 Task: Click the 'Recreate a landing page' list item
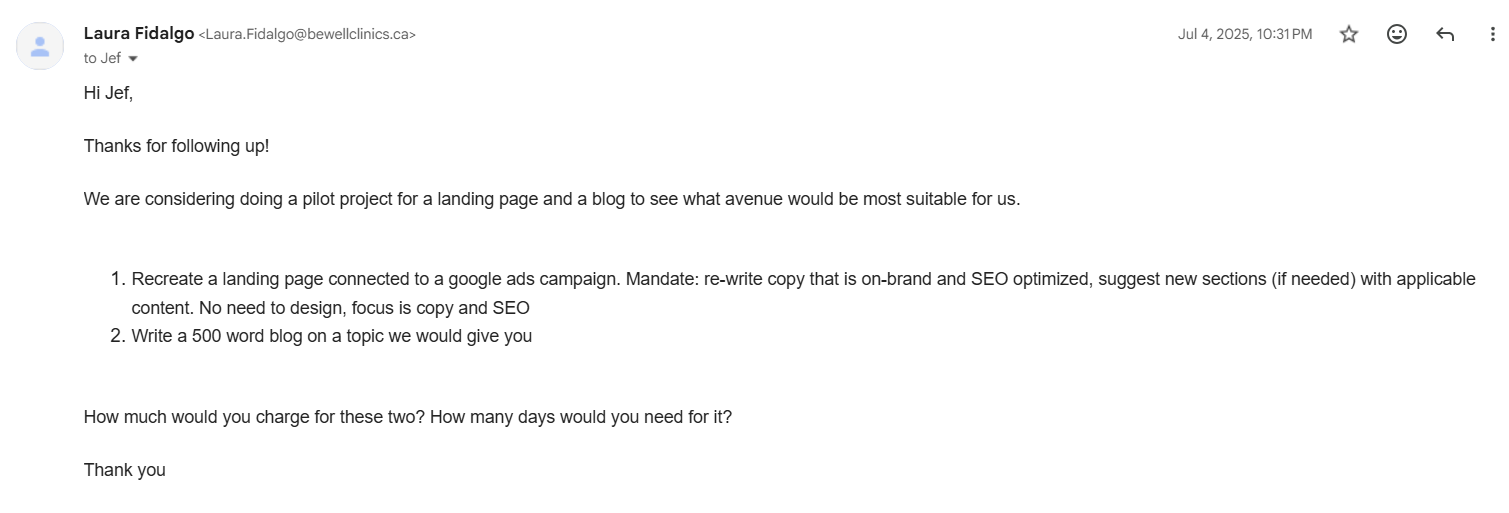pyautogui.click(x=803, y=293)
